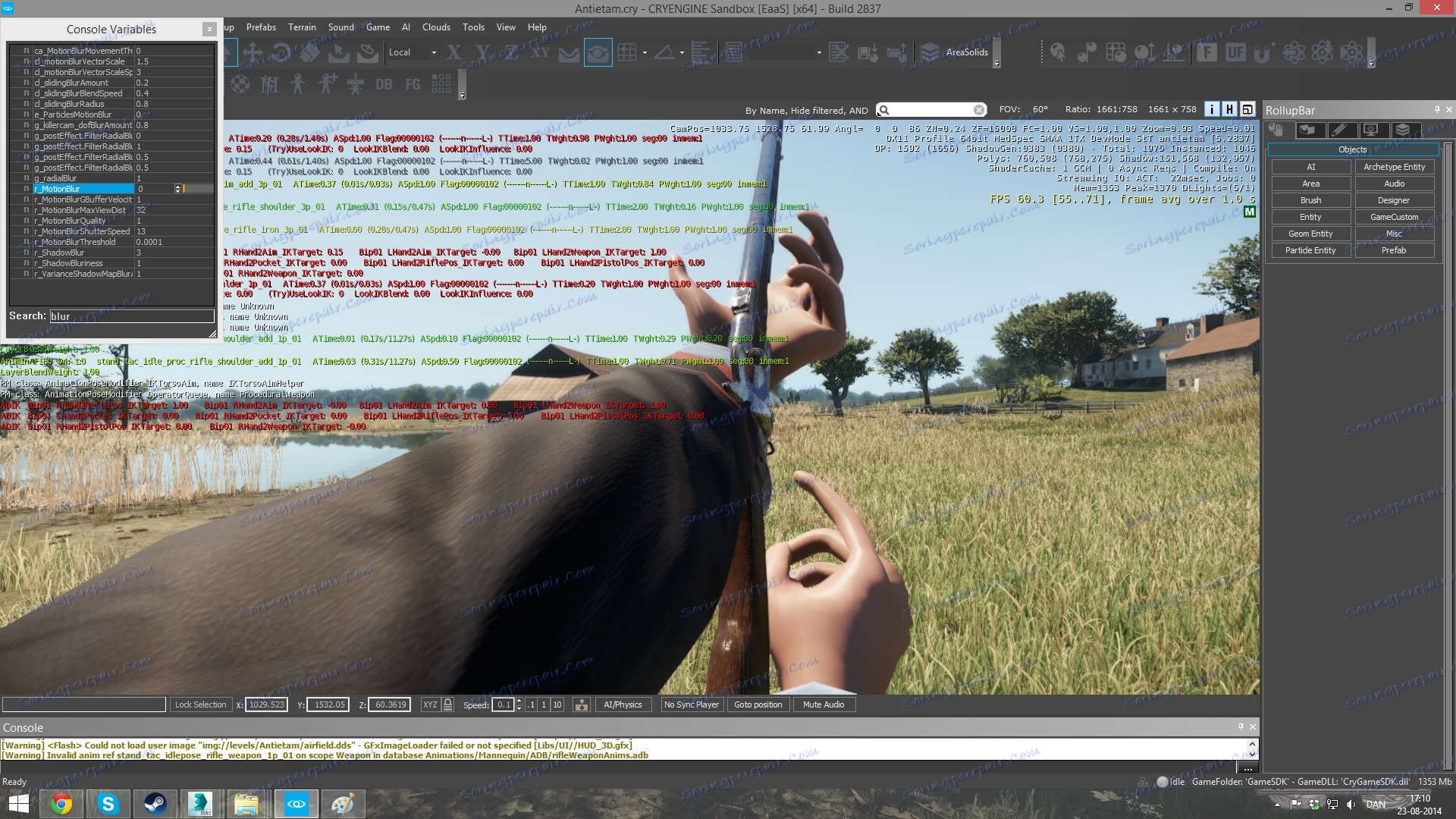
Task: Click the terrain follow icon
Action: pos(569,52)
